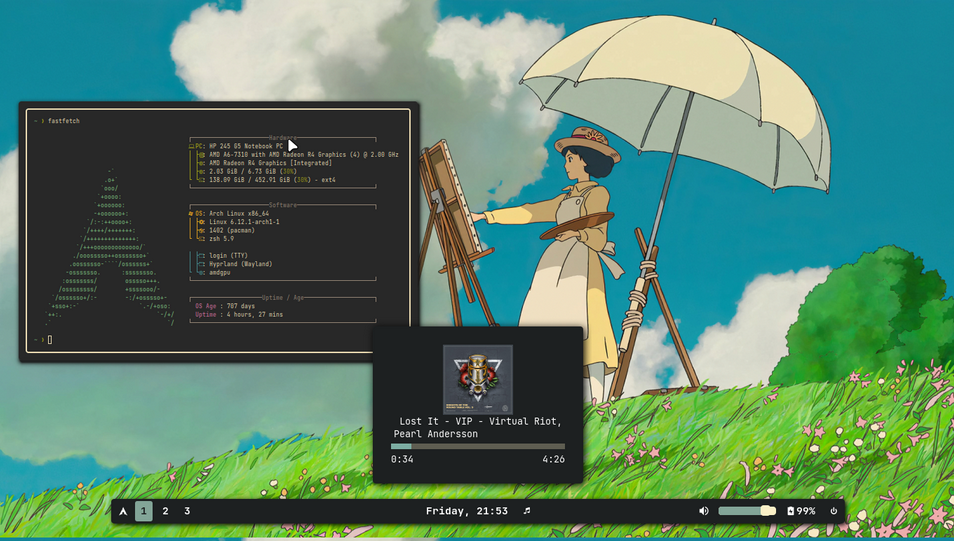Select the login (TTY) line
This screenshot has width=954, height=541.
(x=223, y=256)
